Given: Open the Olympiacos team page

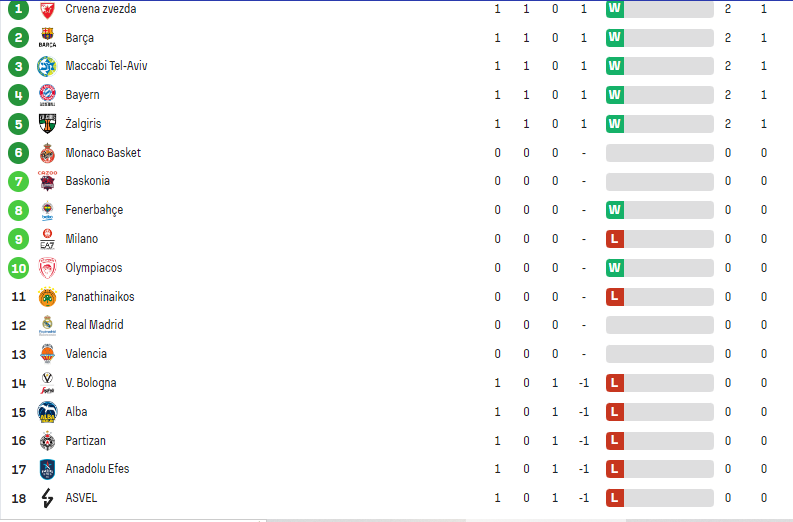Looking at the screenshot, I should coord(94,268).
